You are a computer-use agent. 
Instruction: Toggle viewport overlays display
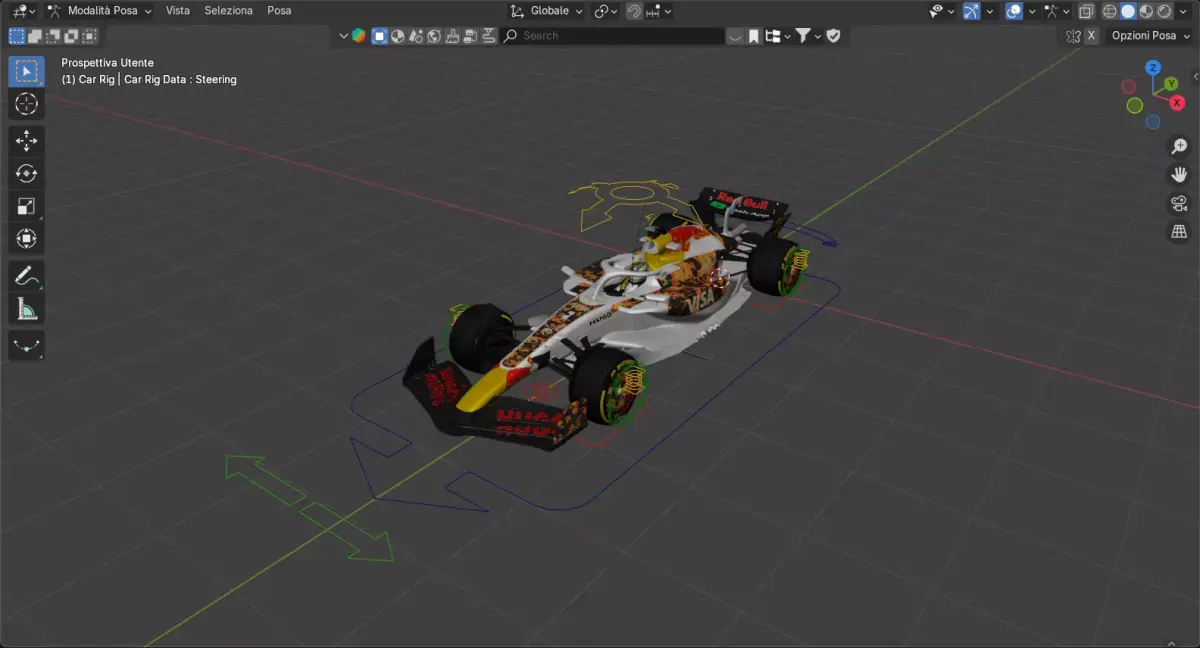point(1013,11)
